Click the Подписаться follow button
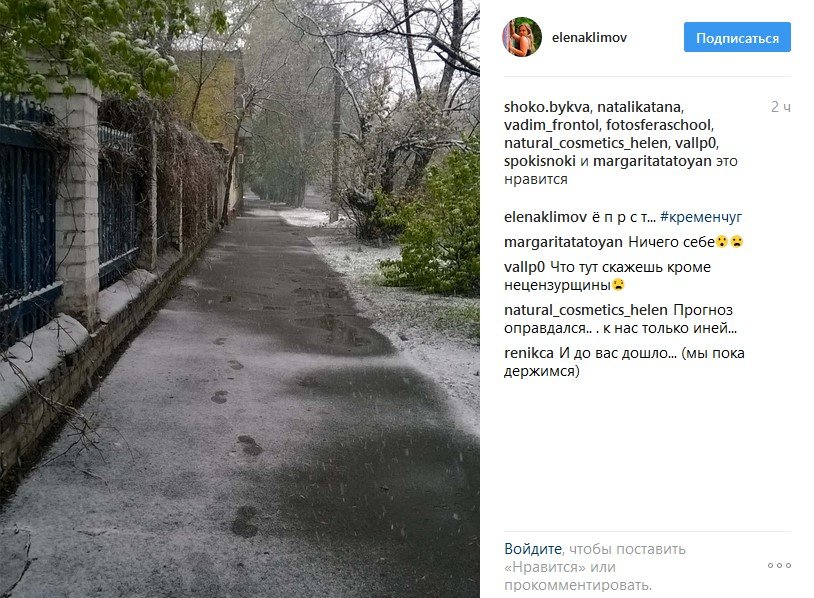Image resolution: width=814 pixels, height=598 pixels. [737, 37]
